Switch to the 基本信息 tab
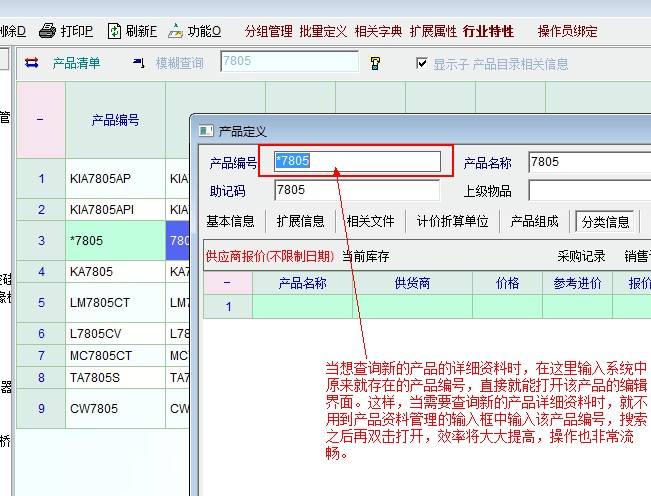The height and width of the screenshot is (496, 651). point(230,221)
